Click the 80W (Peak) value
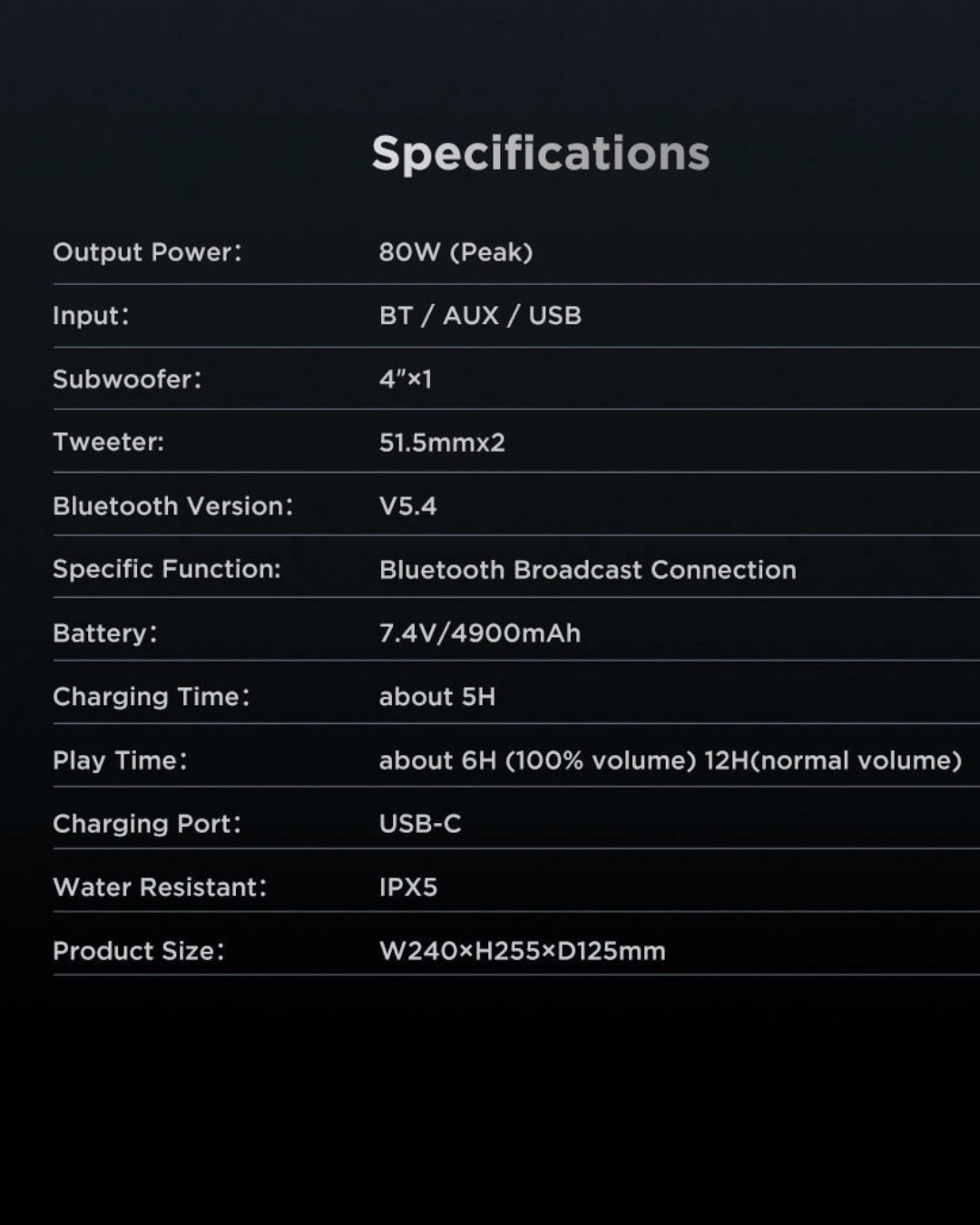Screen dimensions: 980x1225 pos(456,252)
